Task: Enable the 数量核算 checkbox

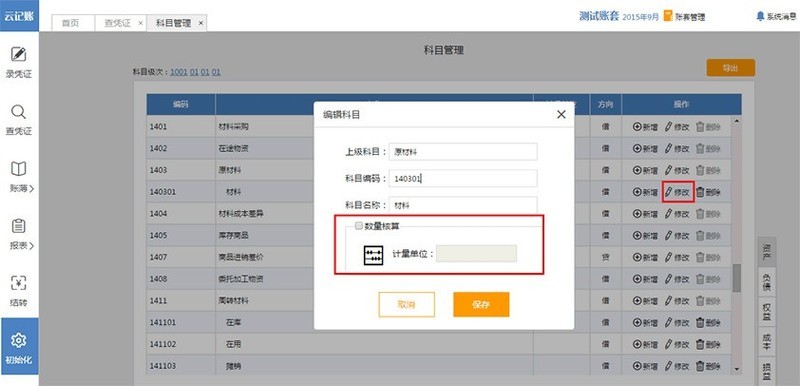Action: pos(359,225)
